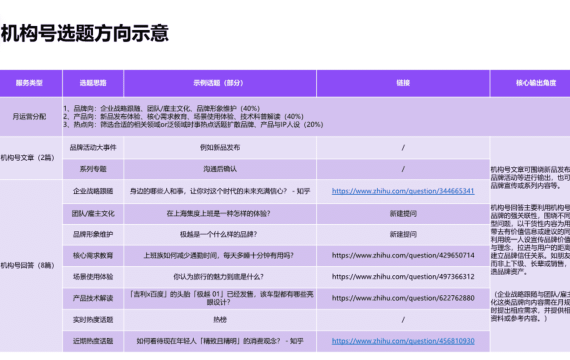Select the 近期热度话题 cell
This screenshot has width=570, height=360.
[93, 341]
